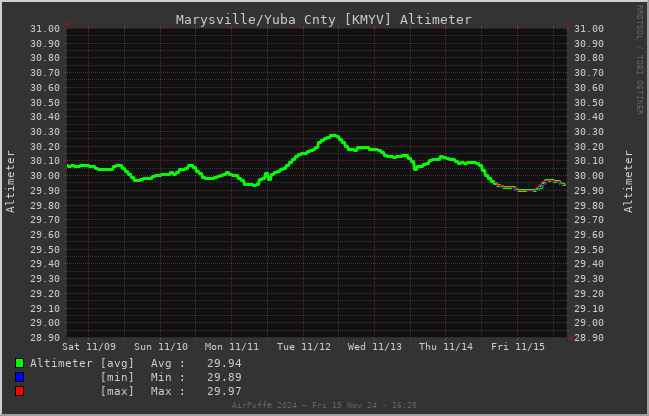This screenshot has width=649, height=416.
Task: Click the right y-axis 29.50 tick label
Action: click(589, 250)
